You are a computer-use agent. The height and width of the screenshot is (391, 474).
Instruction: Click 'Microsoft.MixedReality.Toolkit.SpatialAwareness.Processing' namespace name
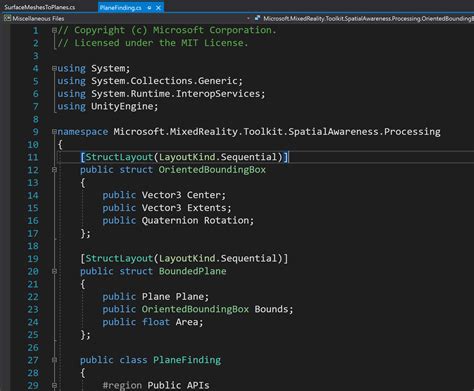point(277,132)
